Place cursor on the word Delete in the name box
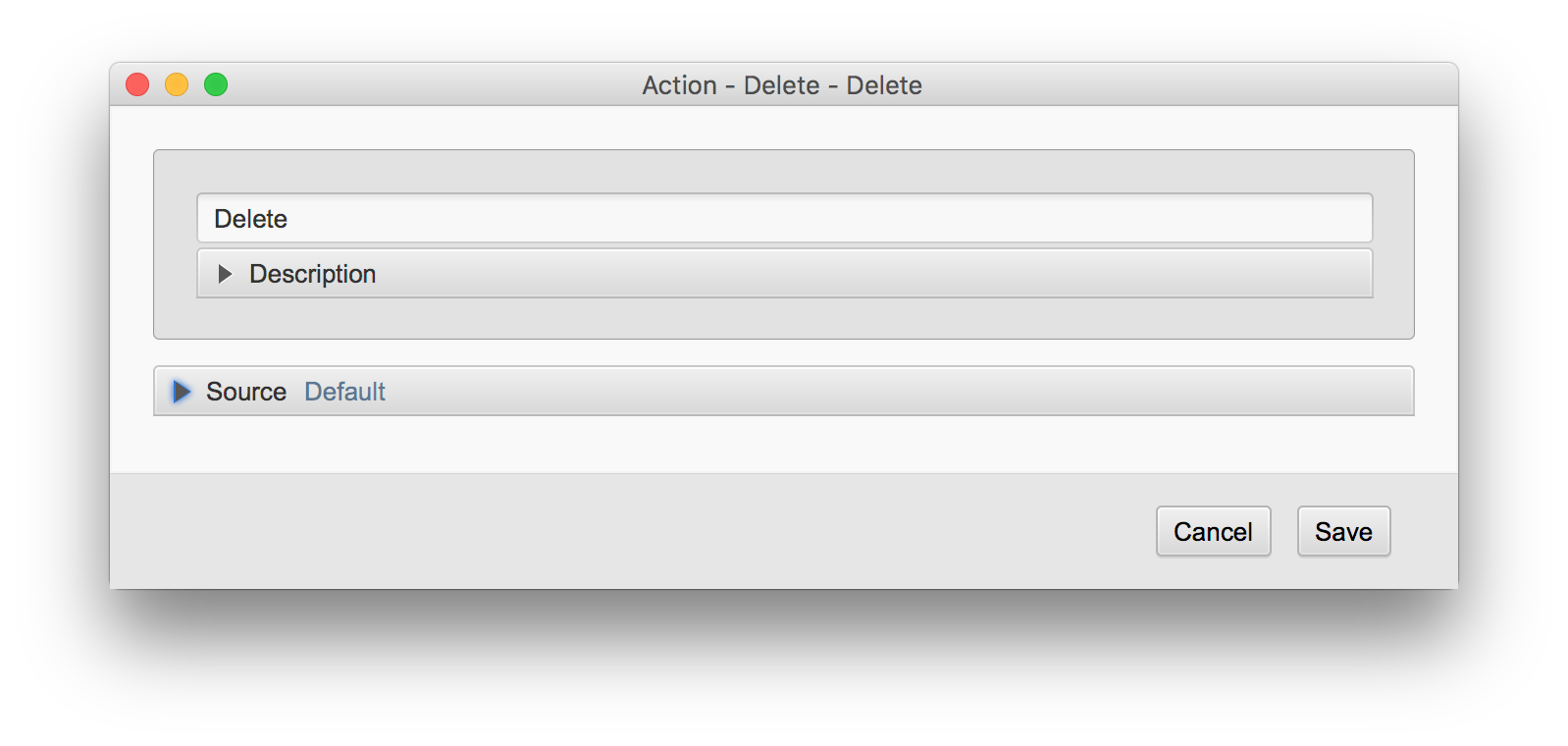 [x=250, y=219]
